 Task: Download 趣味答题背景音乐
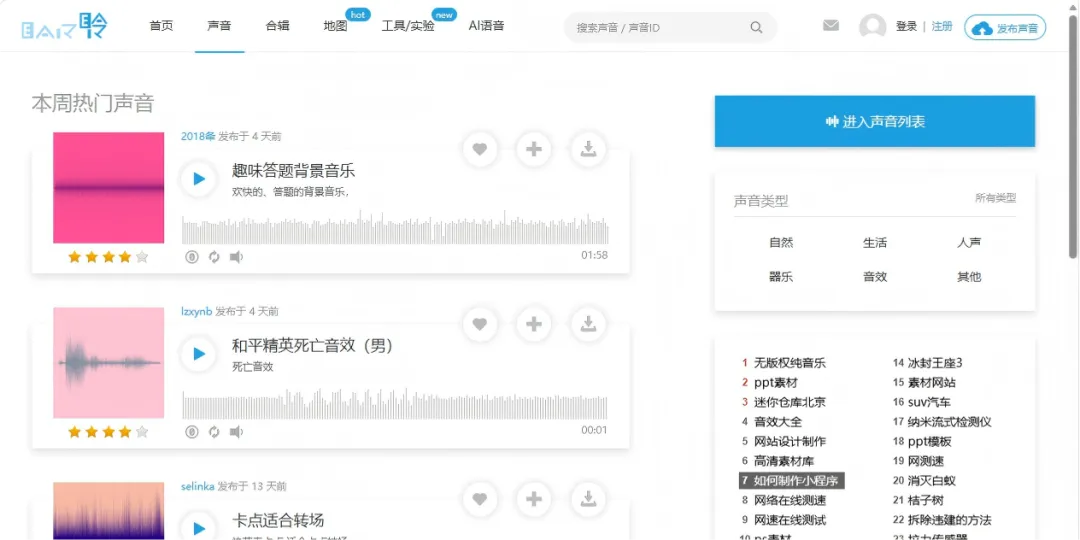pos(588,149)
